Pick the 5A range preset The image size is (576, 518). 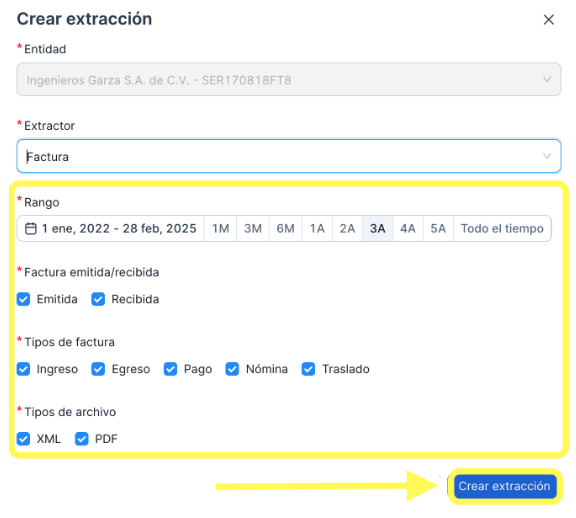point(438,229)
